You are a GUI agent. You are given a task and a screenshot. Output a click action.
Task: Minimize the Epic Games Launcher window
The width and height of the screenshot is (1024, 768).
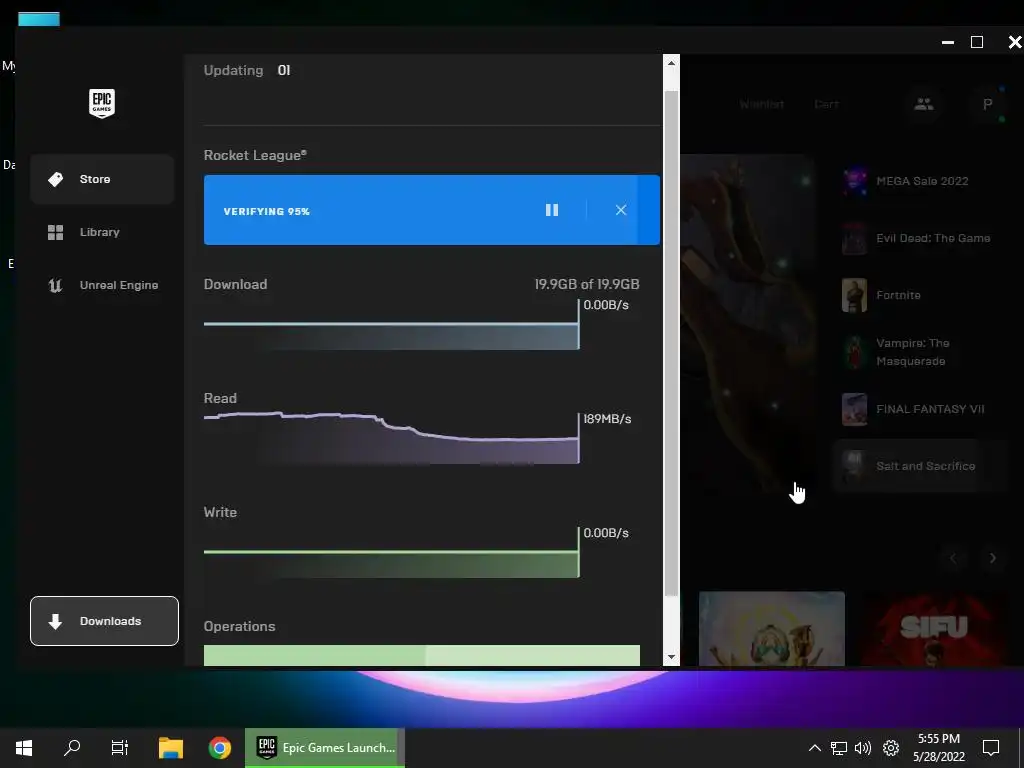pos(948,42)
